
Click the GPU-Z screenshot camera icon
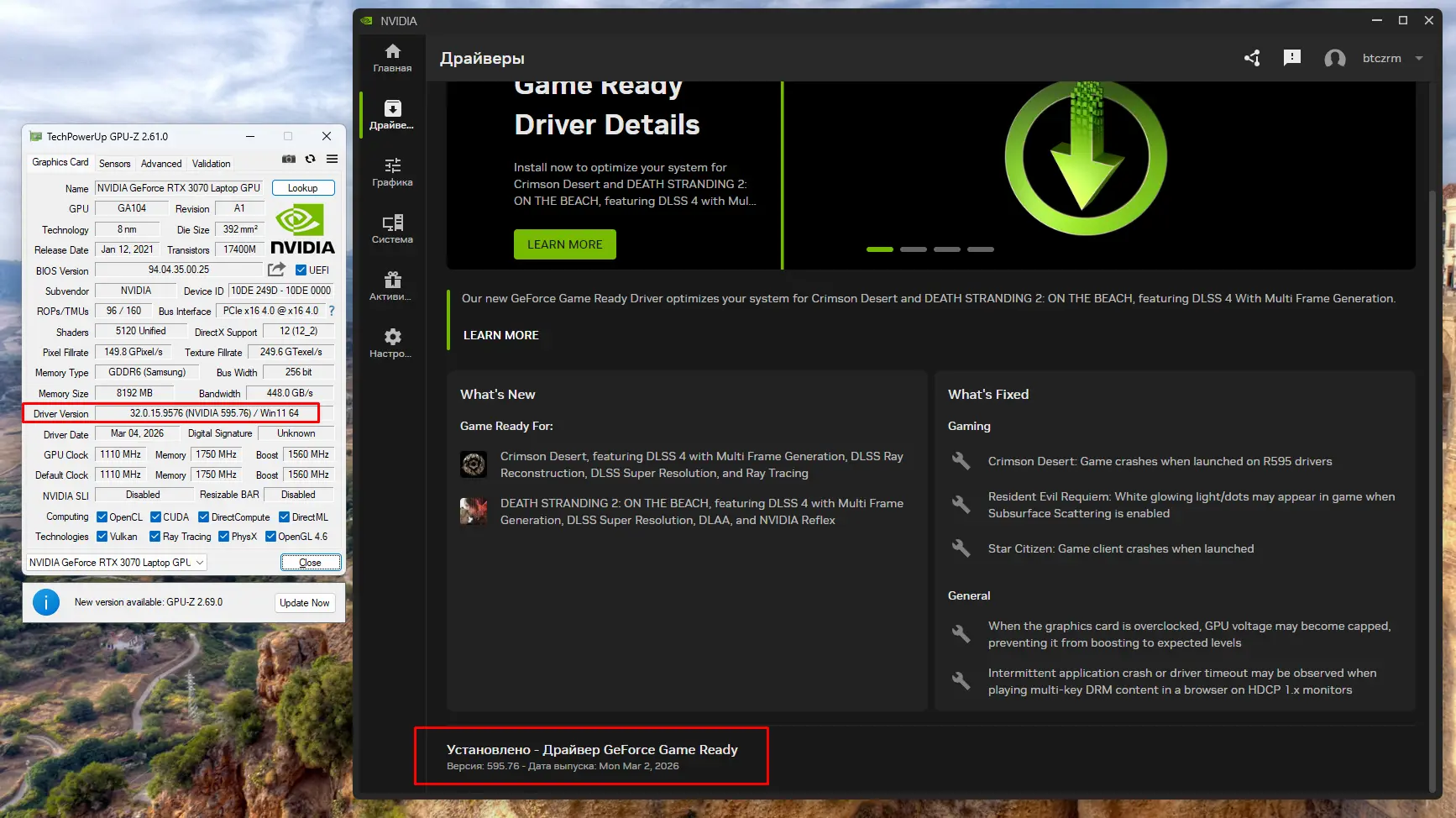[289, 159]
